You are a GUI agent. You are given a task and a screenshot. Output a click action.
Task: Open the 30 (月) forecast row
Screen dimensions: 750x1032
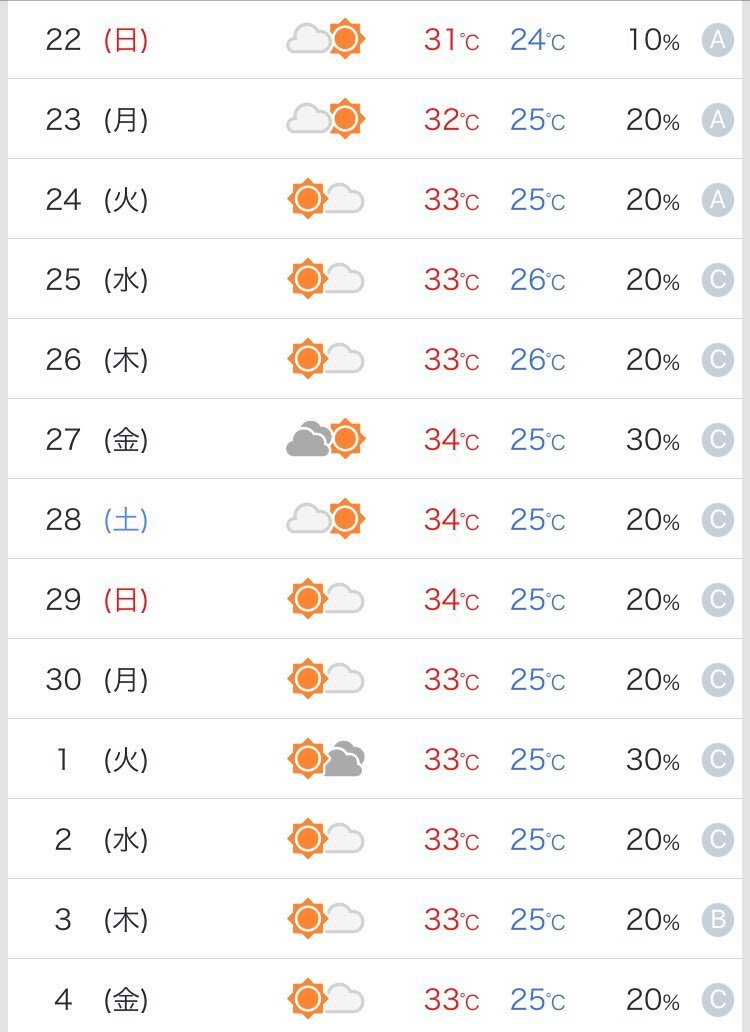(x=375, y=679)
